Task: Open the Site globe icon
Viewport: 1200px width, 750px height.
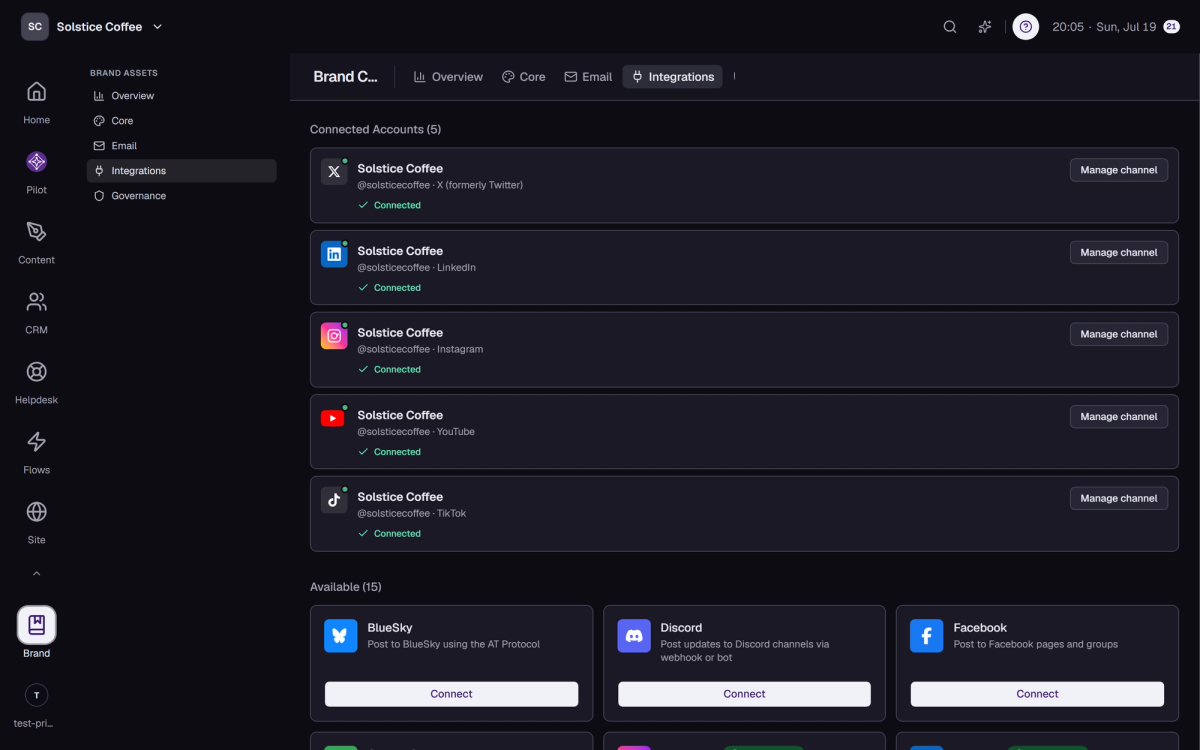Action: point(36,512)
